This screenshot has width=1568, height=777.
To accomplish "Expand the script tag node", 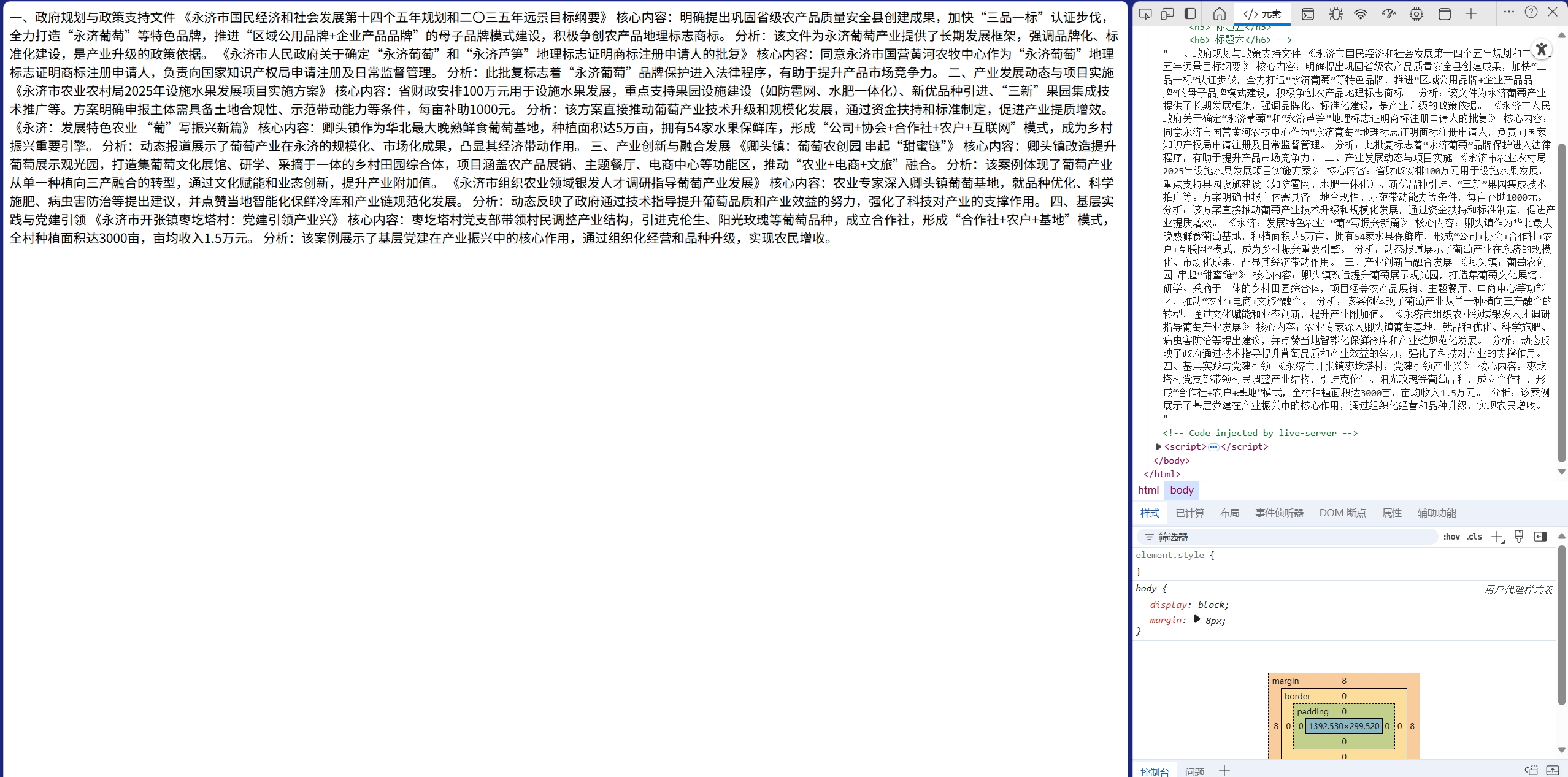I will coord(1158,446).
